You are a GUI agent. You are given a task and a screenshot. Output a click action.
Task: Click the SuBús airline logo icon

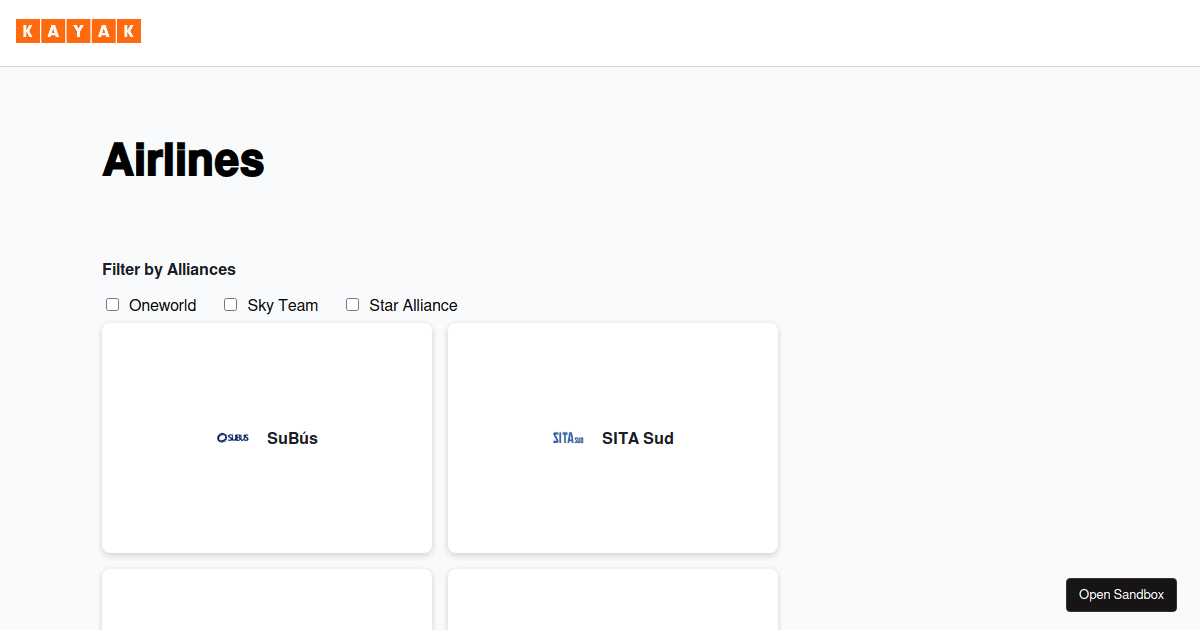pyautogui.click(x=233, y=438)
